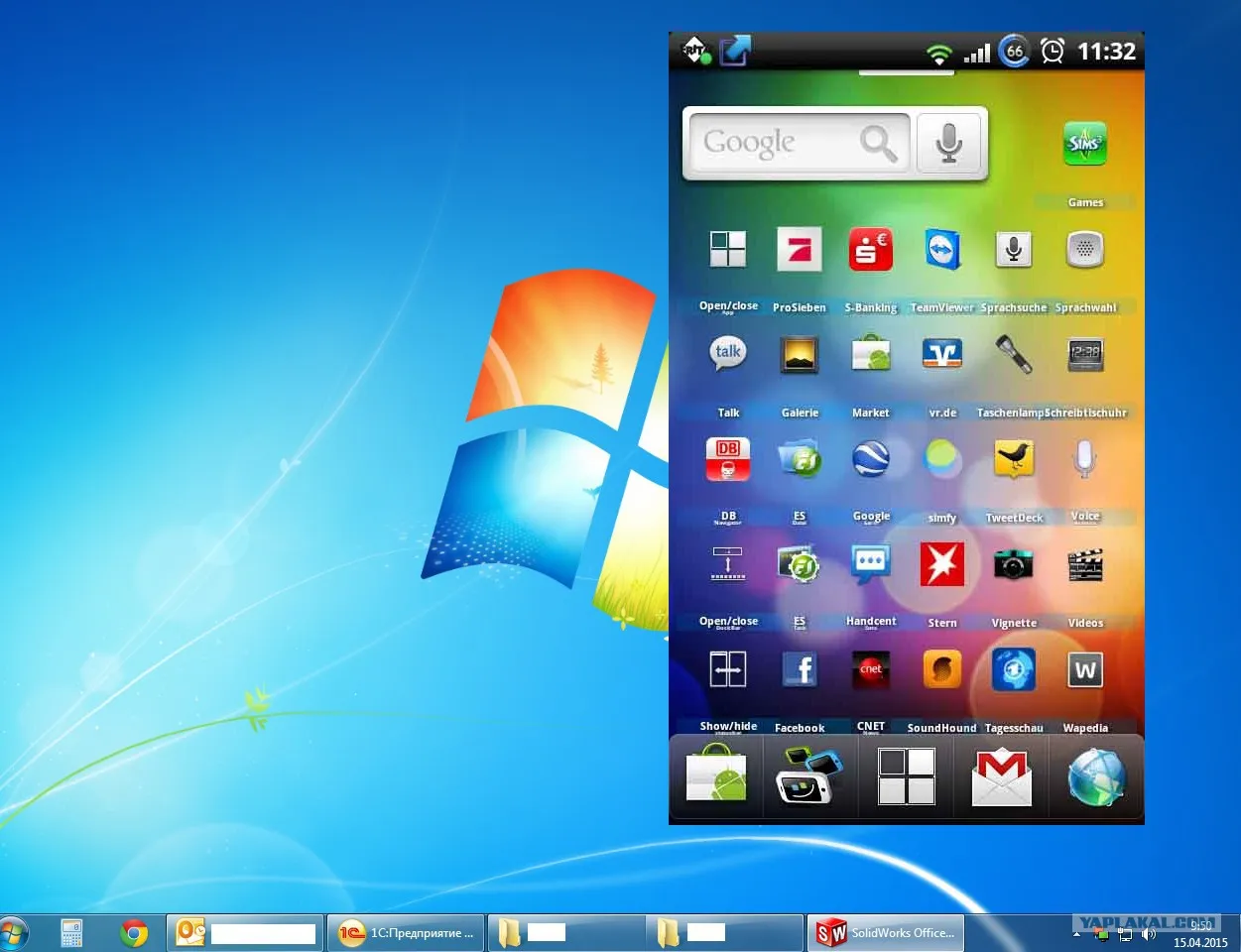The height and width of the screenshot is (952, 1241).
Task: Launch Handcent SMS app
Action: pyautogui.click(x=871, y=564)
